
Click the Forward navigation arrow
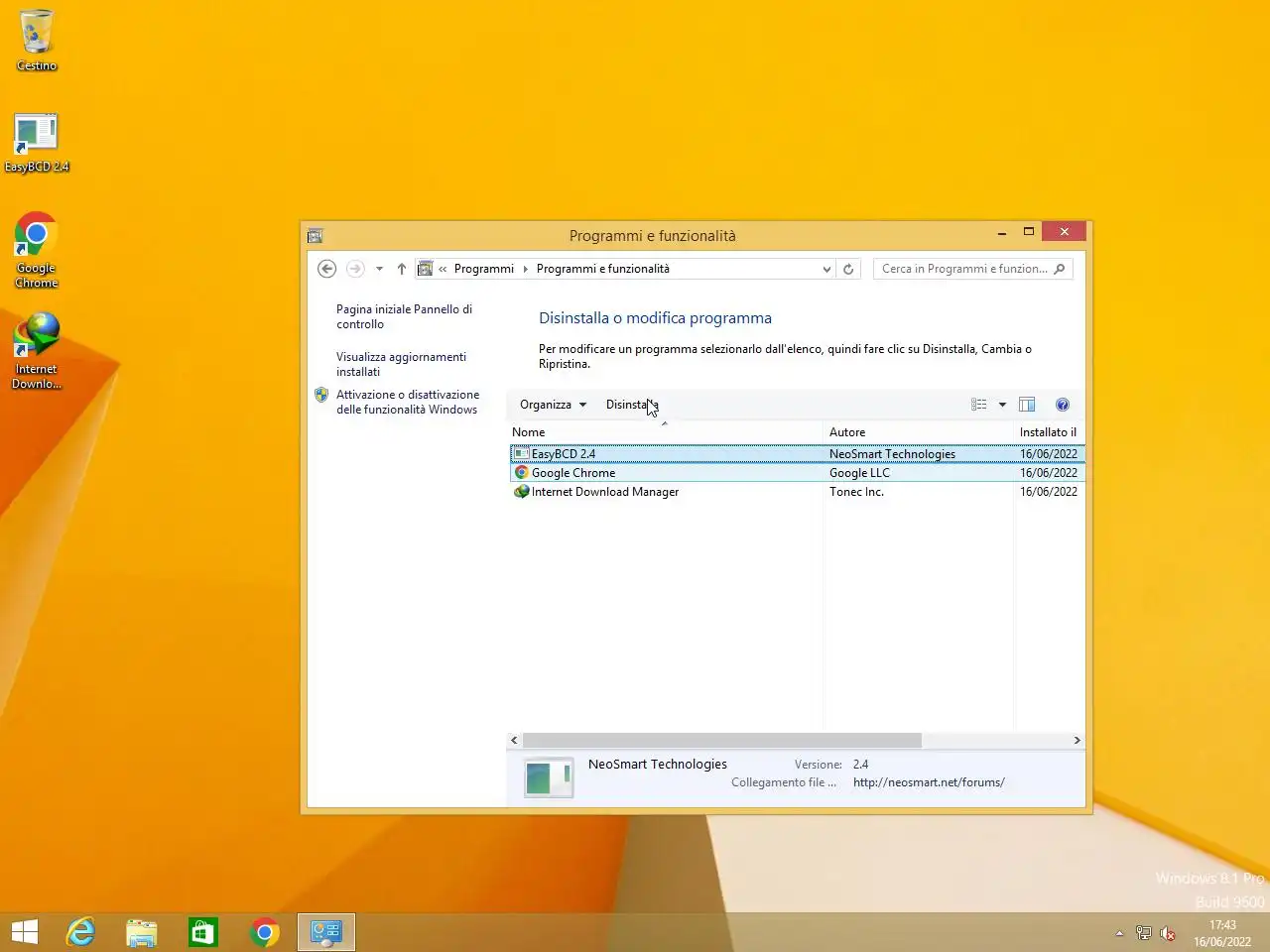(355, 269)
